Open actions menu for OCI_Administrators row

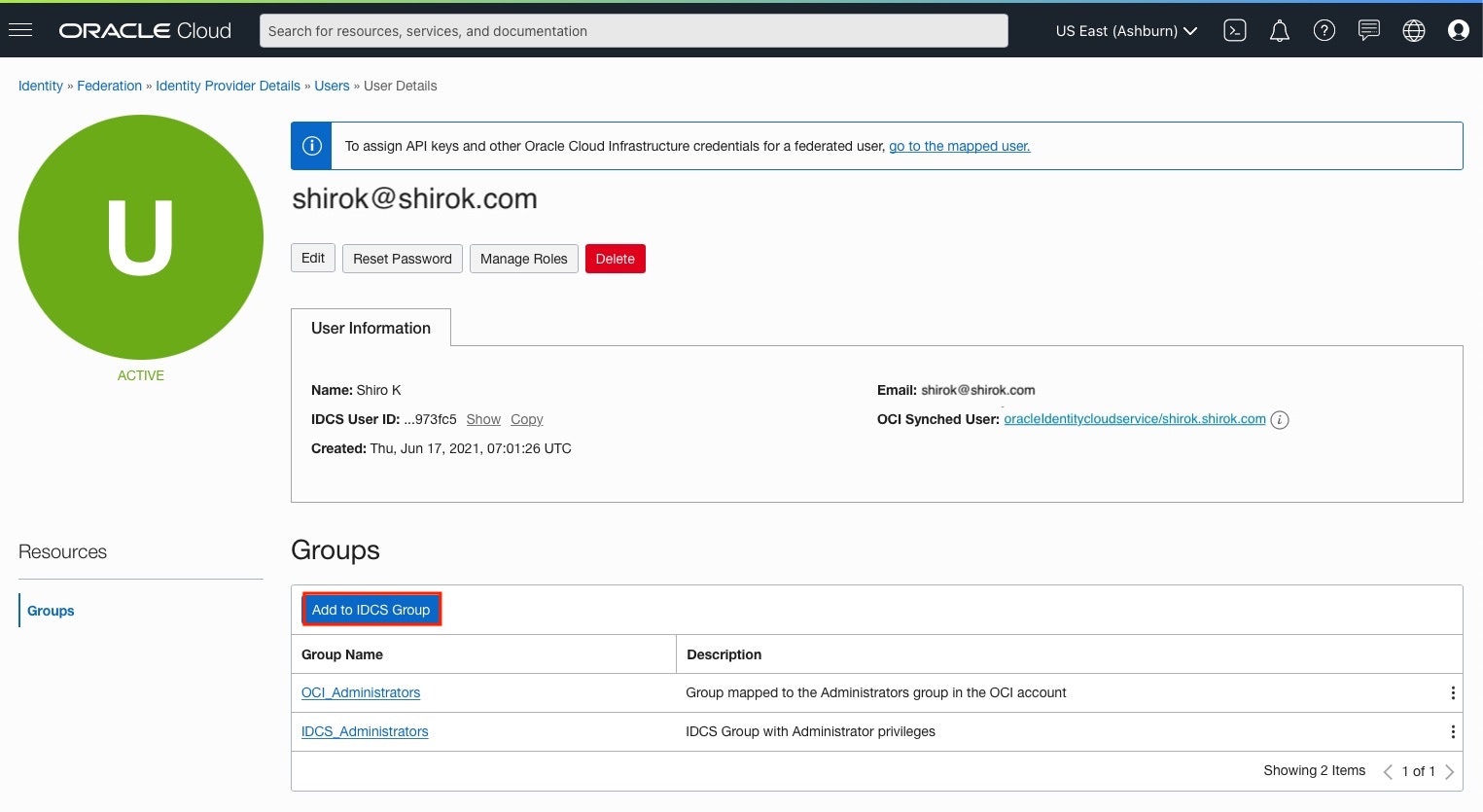pos(1453,693)
